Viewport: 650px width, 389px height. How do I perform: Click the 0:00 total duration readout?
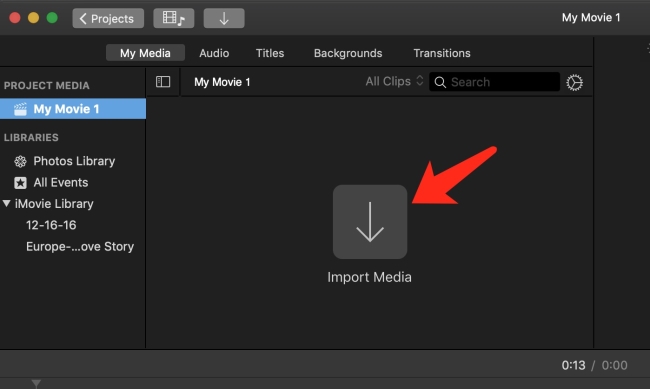pyautogui.click(x=614, y=365)
